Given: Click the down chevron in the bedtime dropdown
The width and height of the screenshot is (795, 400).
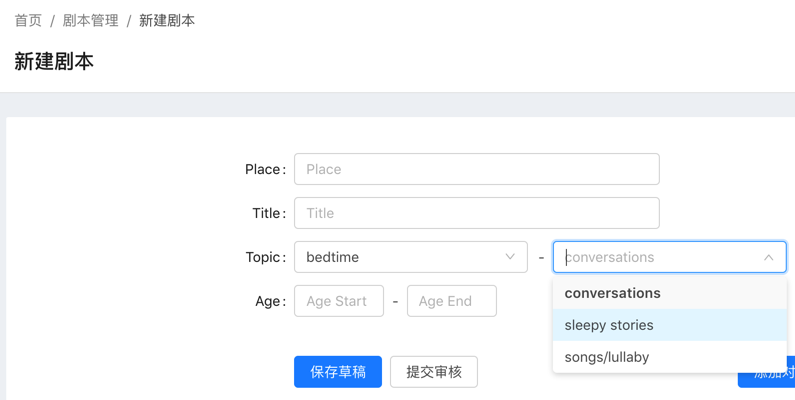Looking at the screenshot, I should coord(510,257).
